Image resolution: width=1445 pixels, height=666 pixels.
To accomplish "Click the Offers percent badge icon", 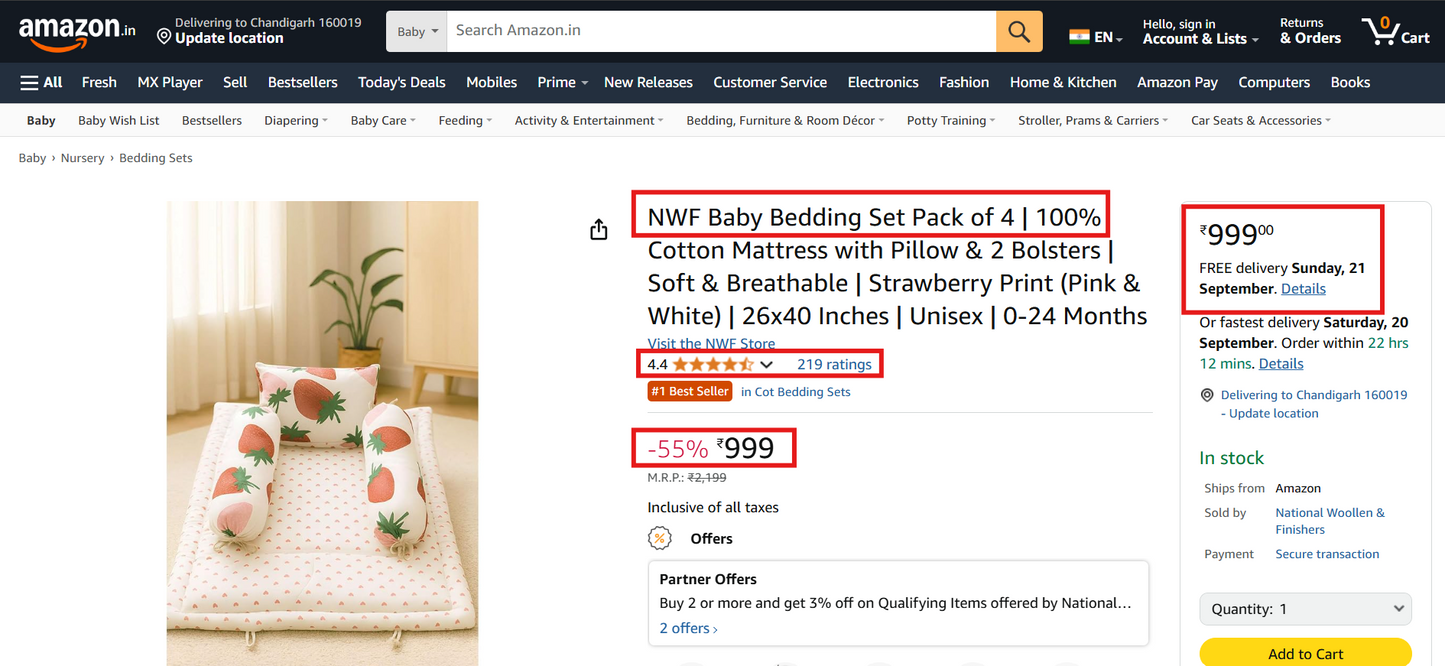I will [x=659, y=538].
